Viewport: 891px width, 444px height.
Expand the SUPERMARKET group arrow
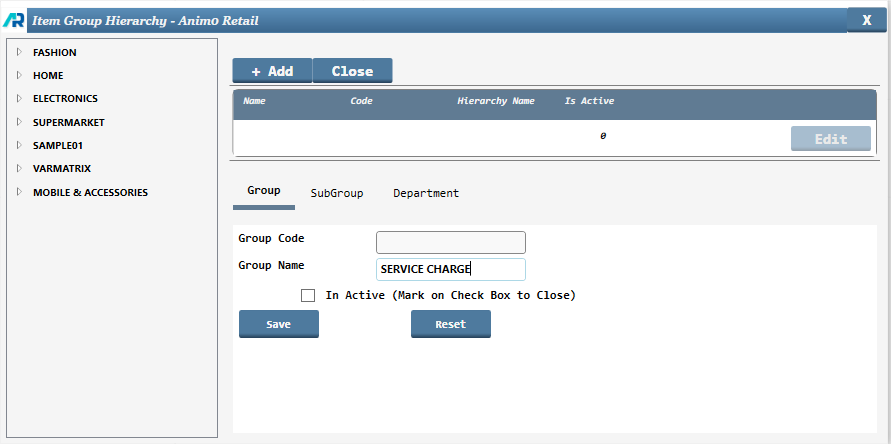point(19,122)
